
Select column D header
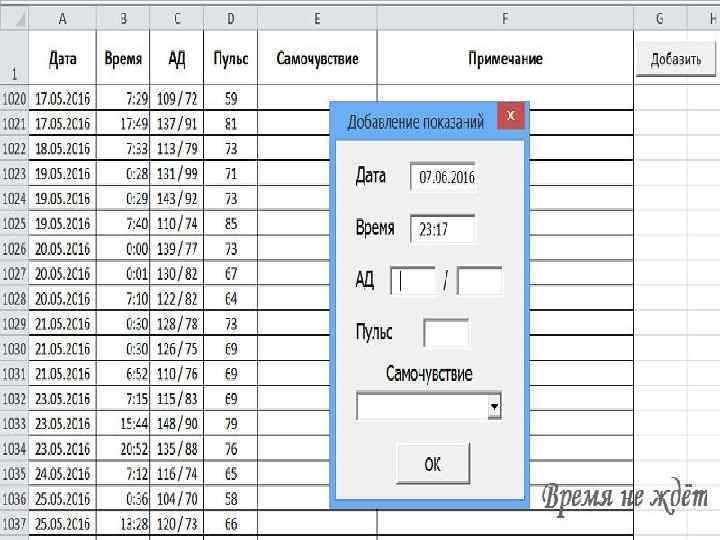[x=231, y=19]
